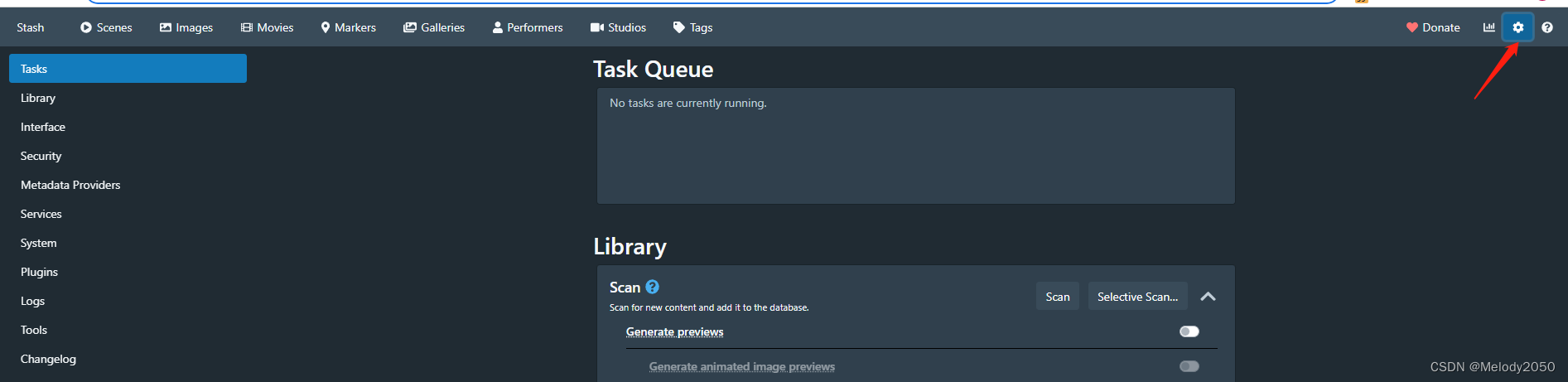Open the Metadata Providers tab
The height and width of the screenshot is (382, 1568).
(x=128, y=185)
